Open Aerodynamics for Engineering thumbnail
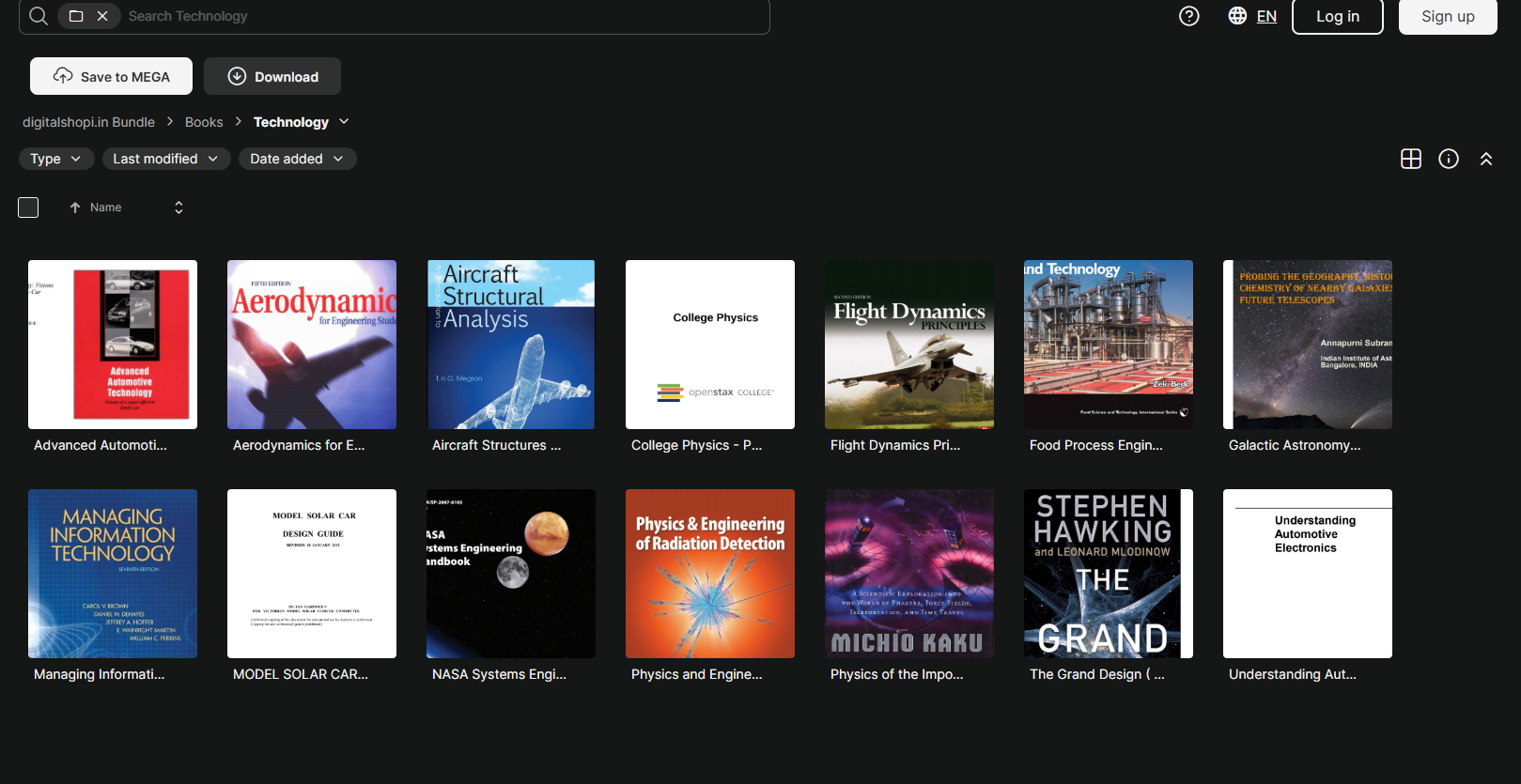The width and height of the screenshot is (1521, 784). pos(312,345)
